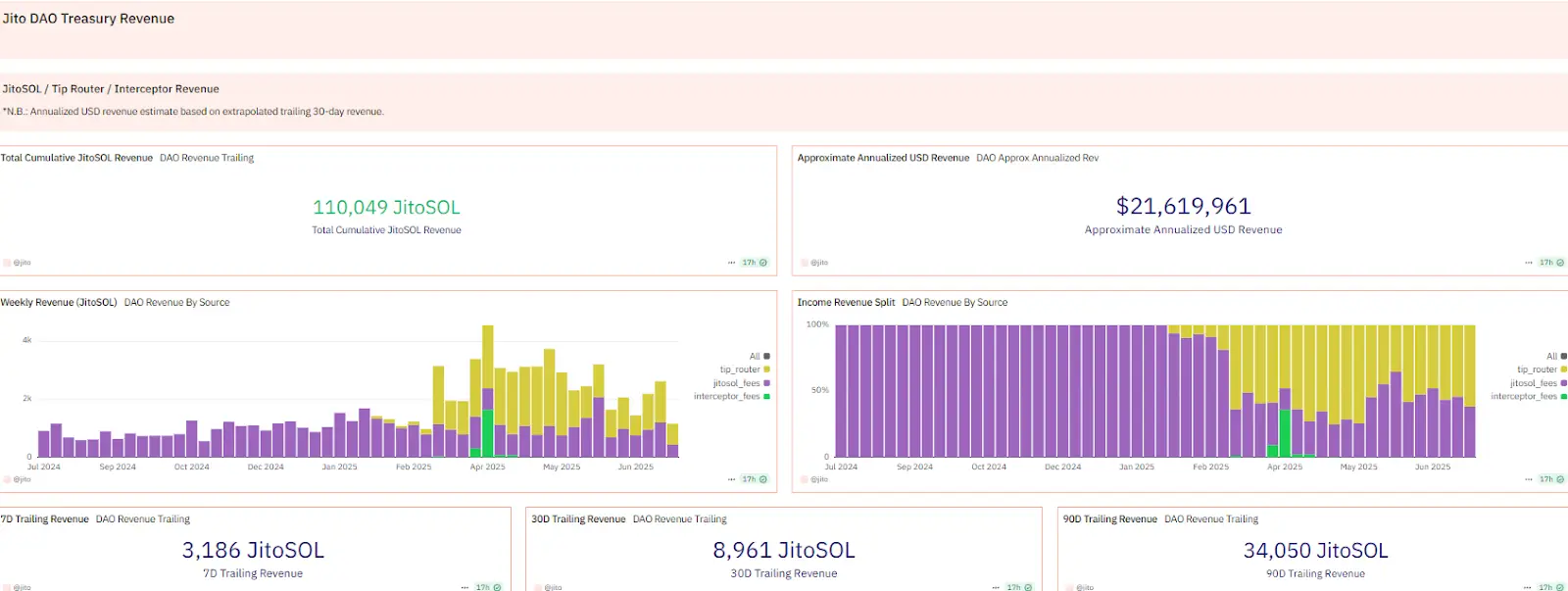
Task: Toggle jitosol_fees series in Income Revenue Split legend
Action: [1539, 383]
